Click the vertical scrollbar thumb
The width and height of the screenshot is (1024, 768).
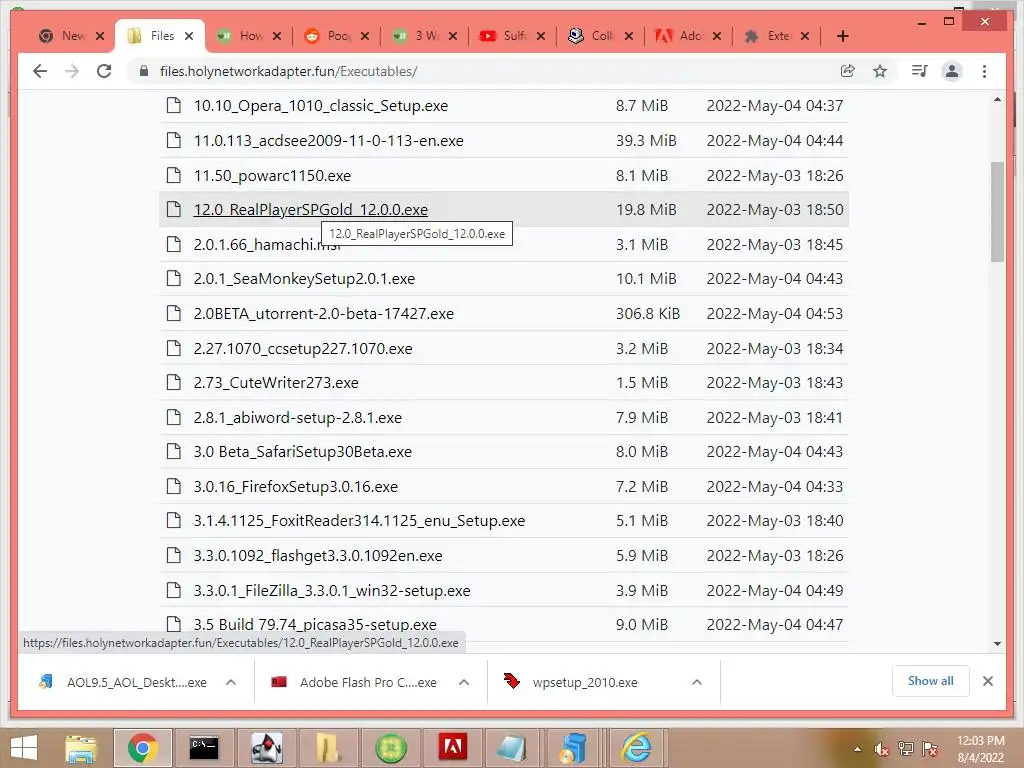[x=997, y=212]
